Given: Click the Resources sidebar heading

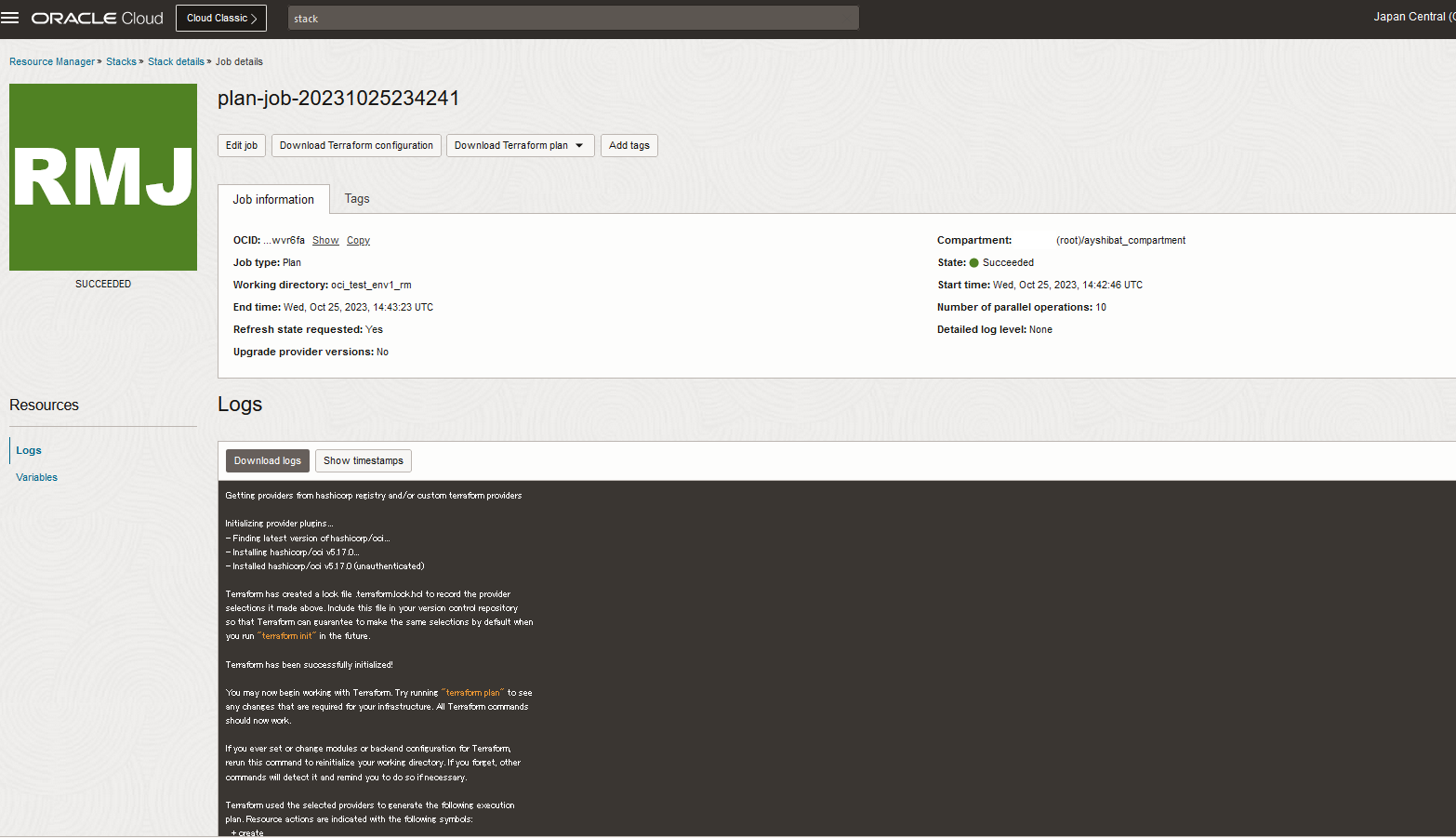Looking at the screenshot, I should pos(44,405).
